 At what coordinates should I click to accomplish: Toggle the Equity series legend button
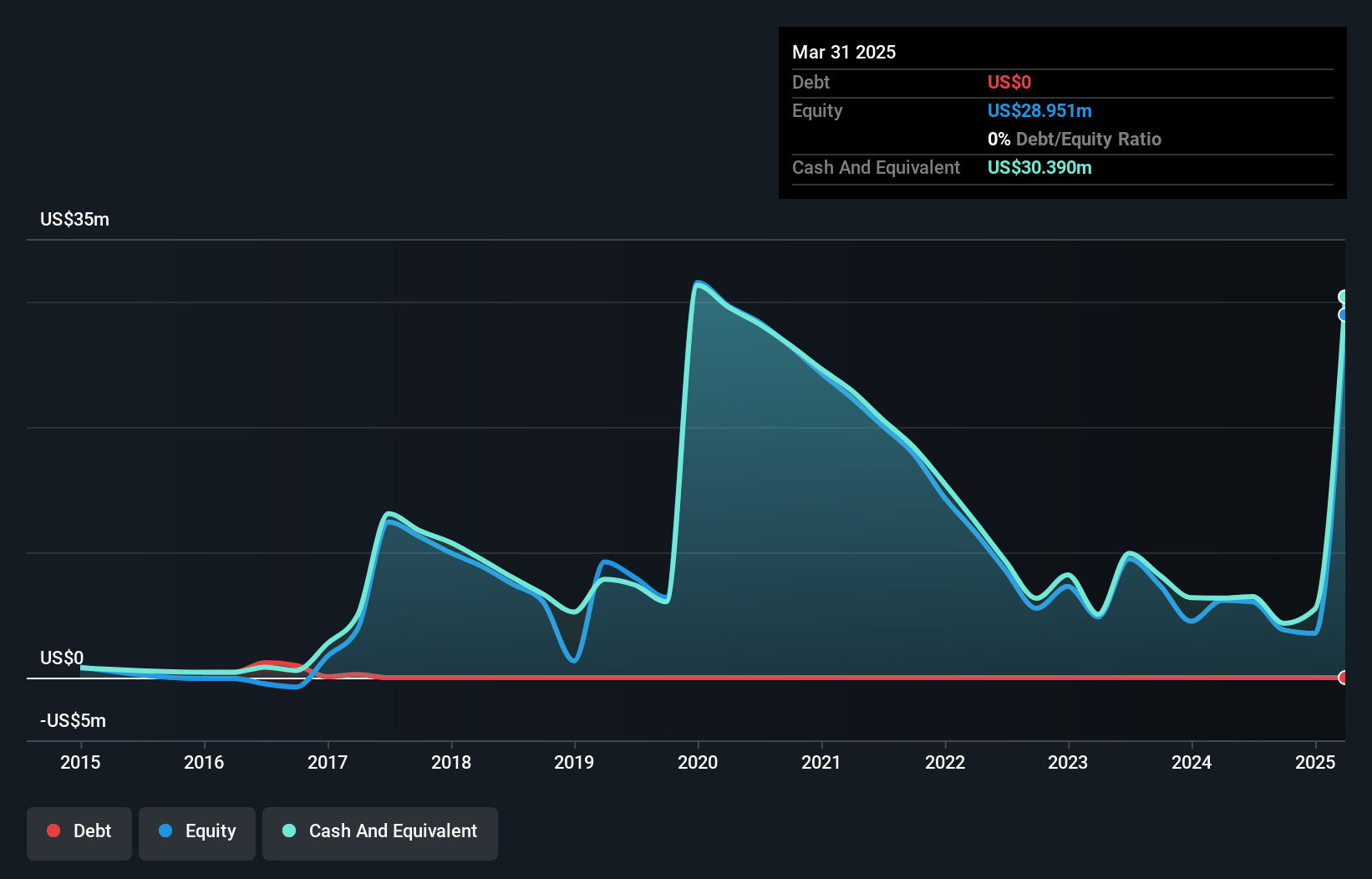pyautogui.click(x=197, y=833)
